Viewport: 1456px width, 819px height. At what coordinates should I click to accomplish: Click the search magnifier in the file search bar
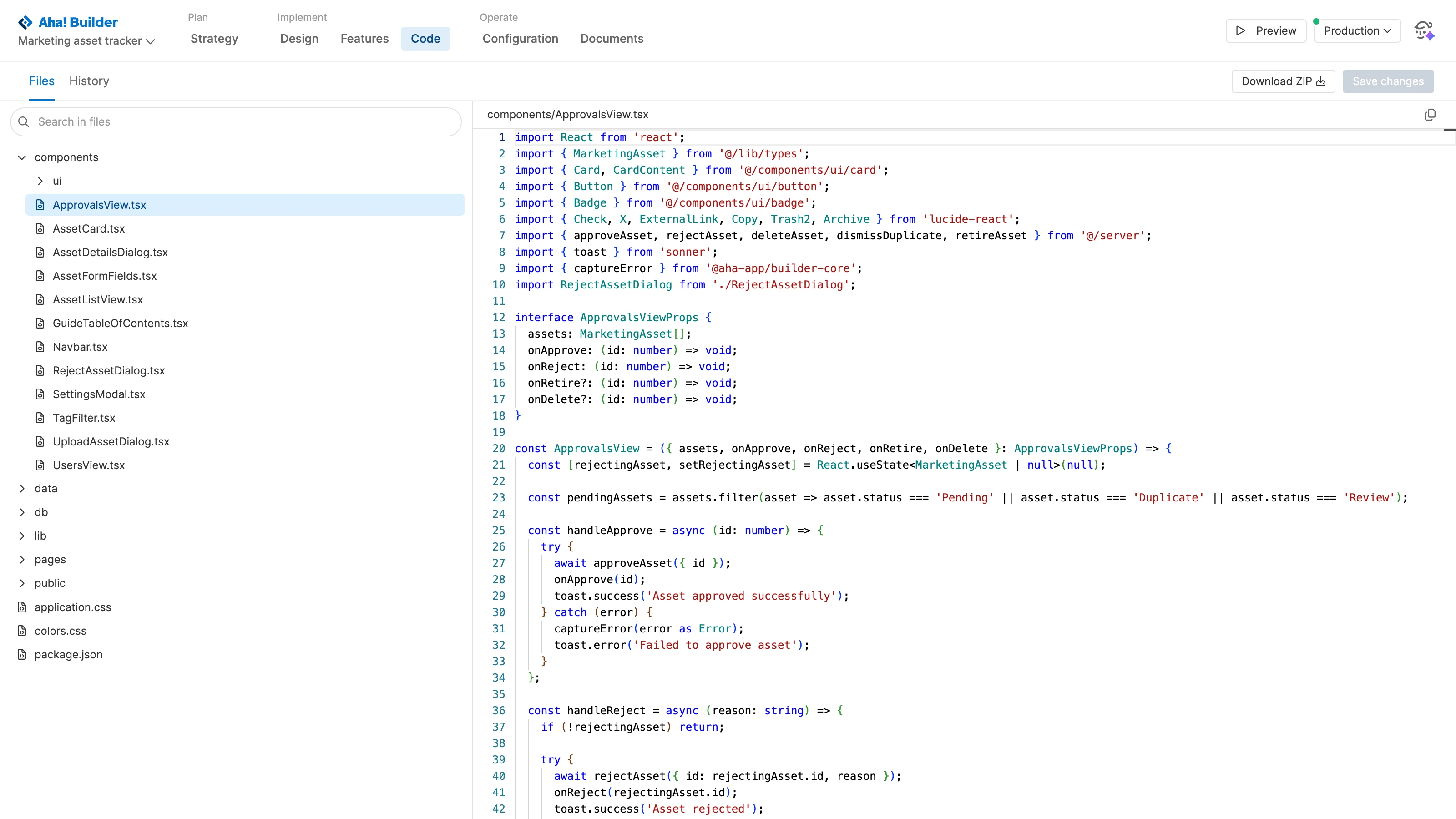(x=24, y=121)
